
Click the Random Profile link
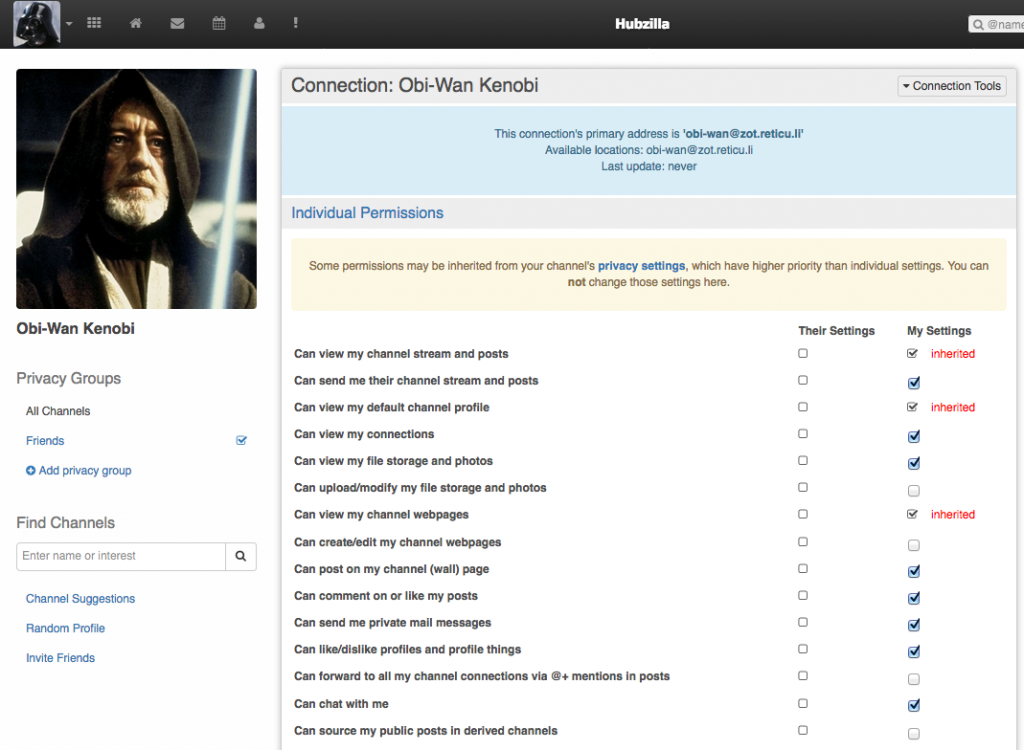pyautogui.click(x=65, y=628)
